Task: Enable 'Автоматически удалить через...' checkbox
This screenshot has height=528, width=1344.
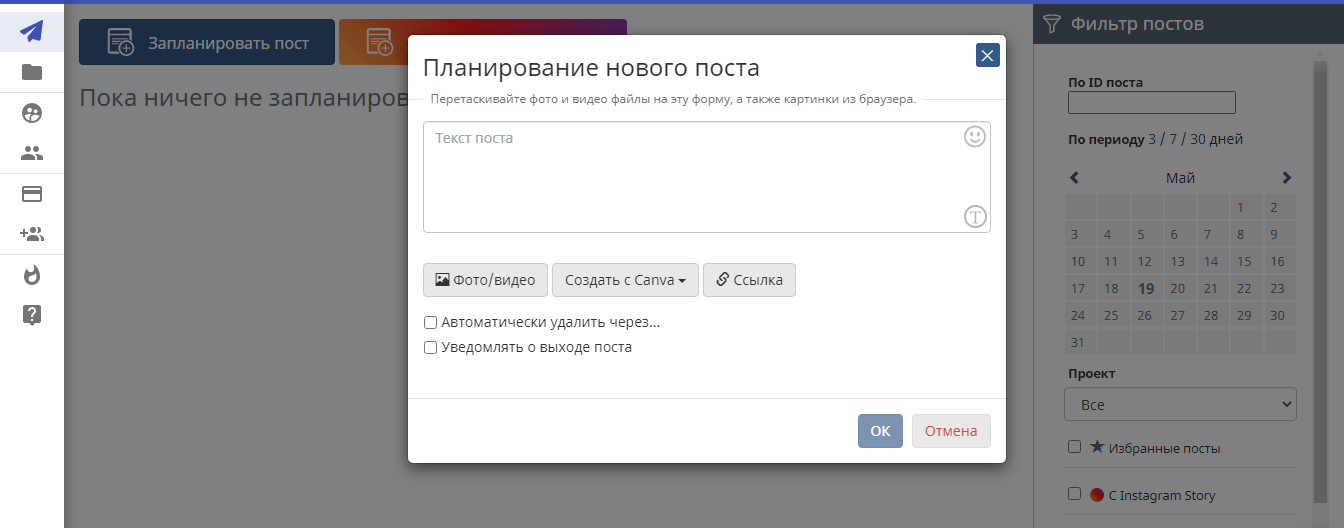Action: click(431, 323)
